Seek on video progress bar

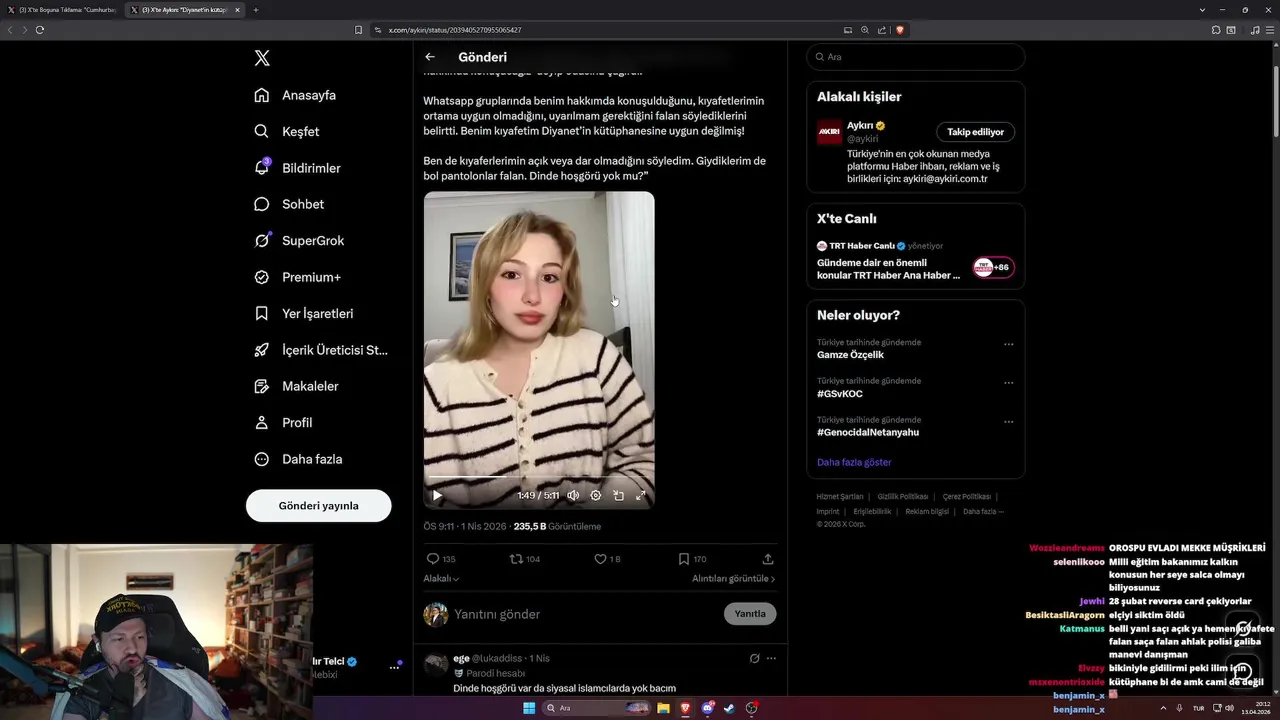pyautogui.click(x=539, y=479)
